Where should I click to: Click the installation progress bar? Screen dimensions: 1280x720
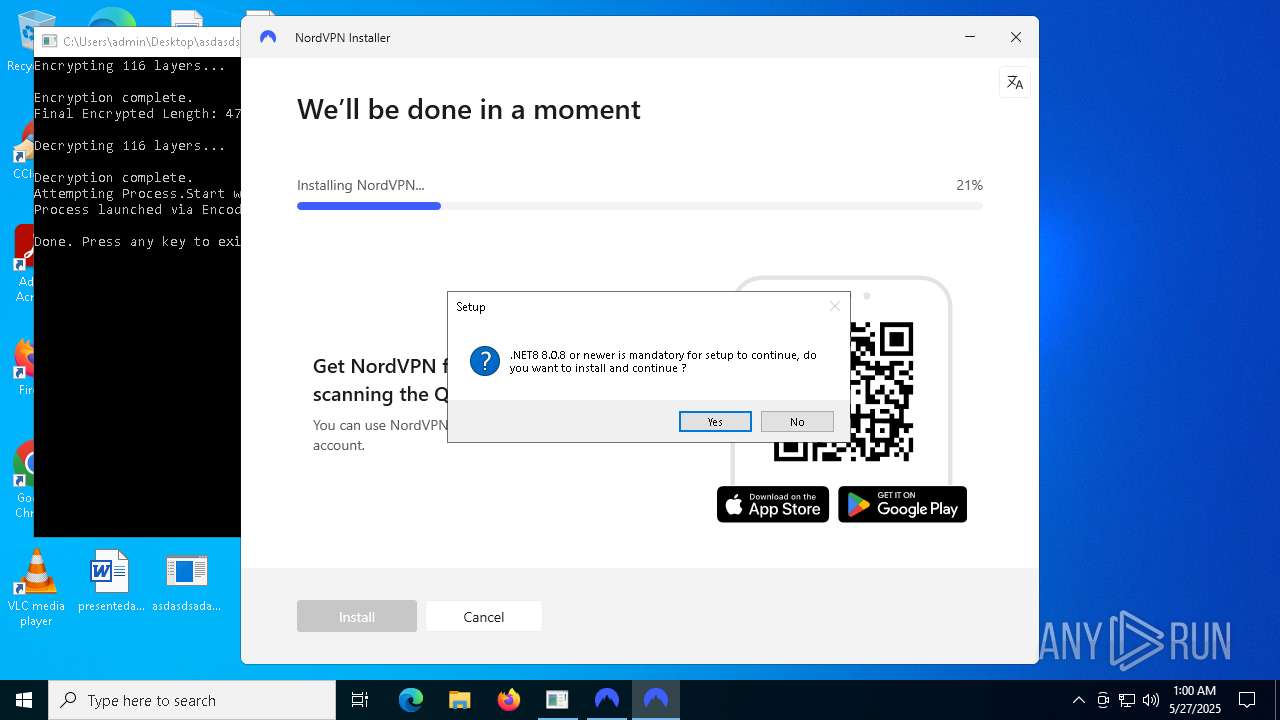point(640,206)
